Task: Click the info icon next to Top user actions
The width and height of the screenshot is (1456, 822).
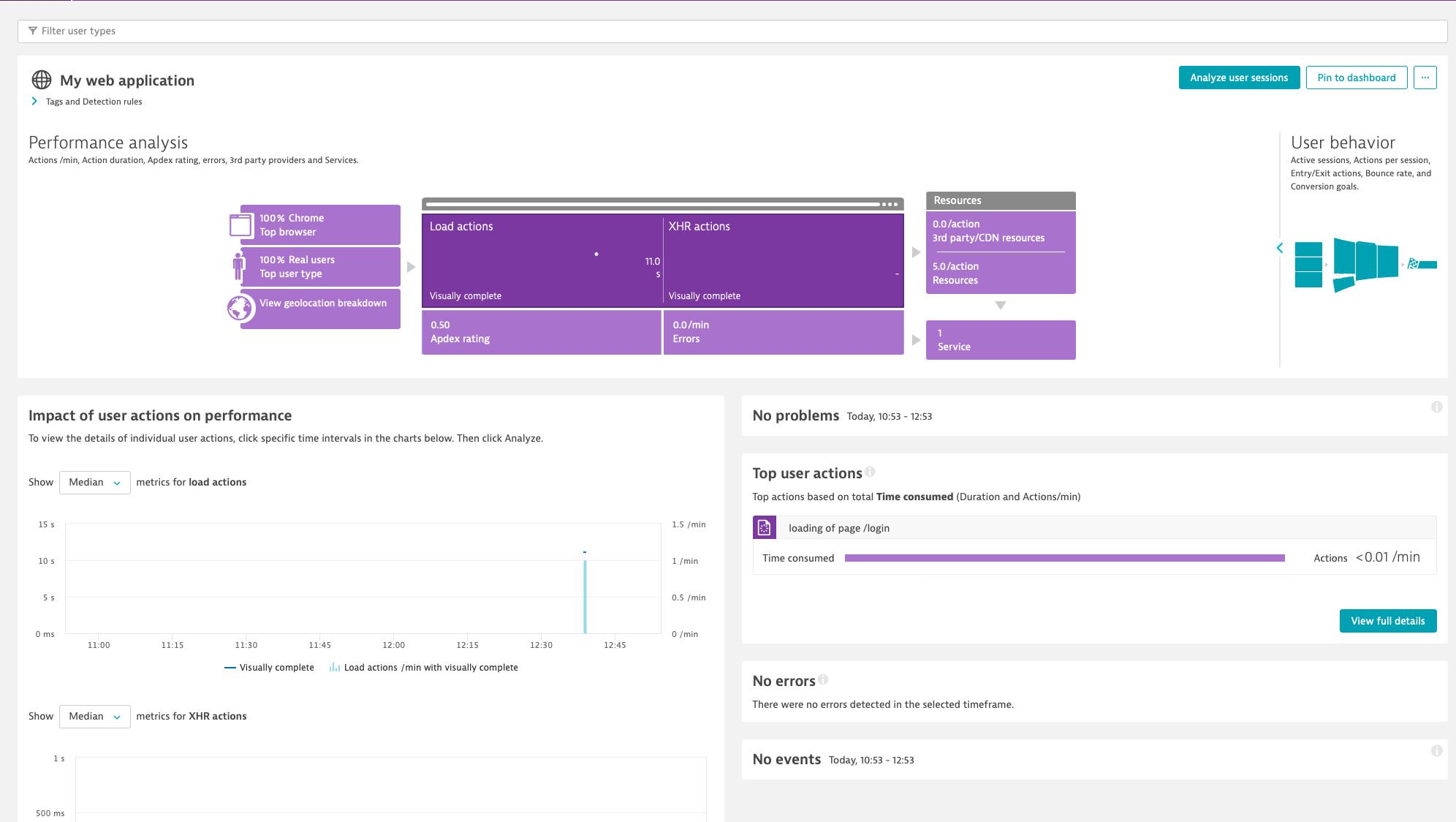Action: click(871, 471)
